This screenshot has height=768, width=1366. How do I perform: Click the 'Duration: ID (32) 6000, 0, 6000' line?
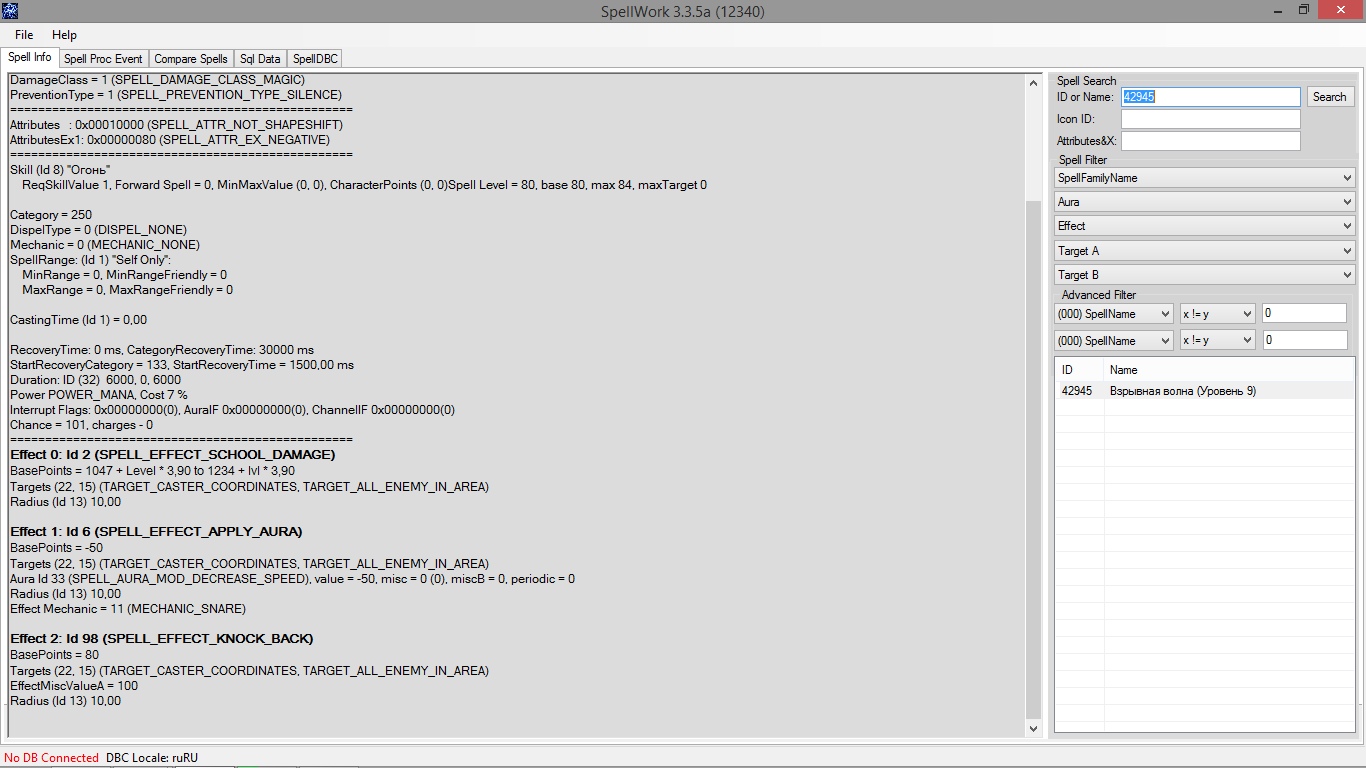coord(96,380)
